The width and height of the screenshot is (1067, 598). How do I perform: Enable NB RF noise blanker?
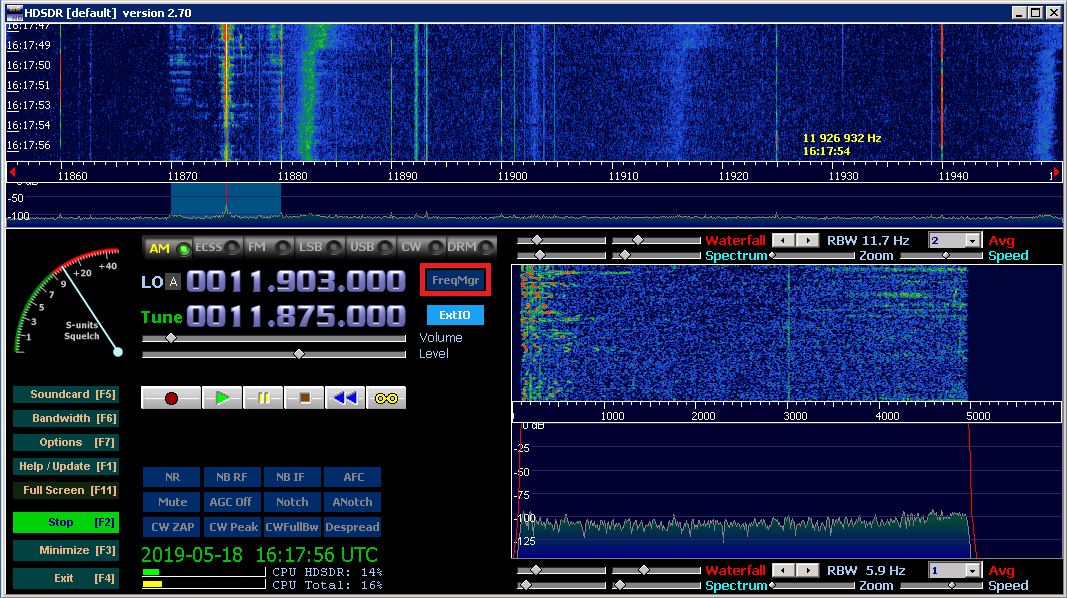point(231,478)
